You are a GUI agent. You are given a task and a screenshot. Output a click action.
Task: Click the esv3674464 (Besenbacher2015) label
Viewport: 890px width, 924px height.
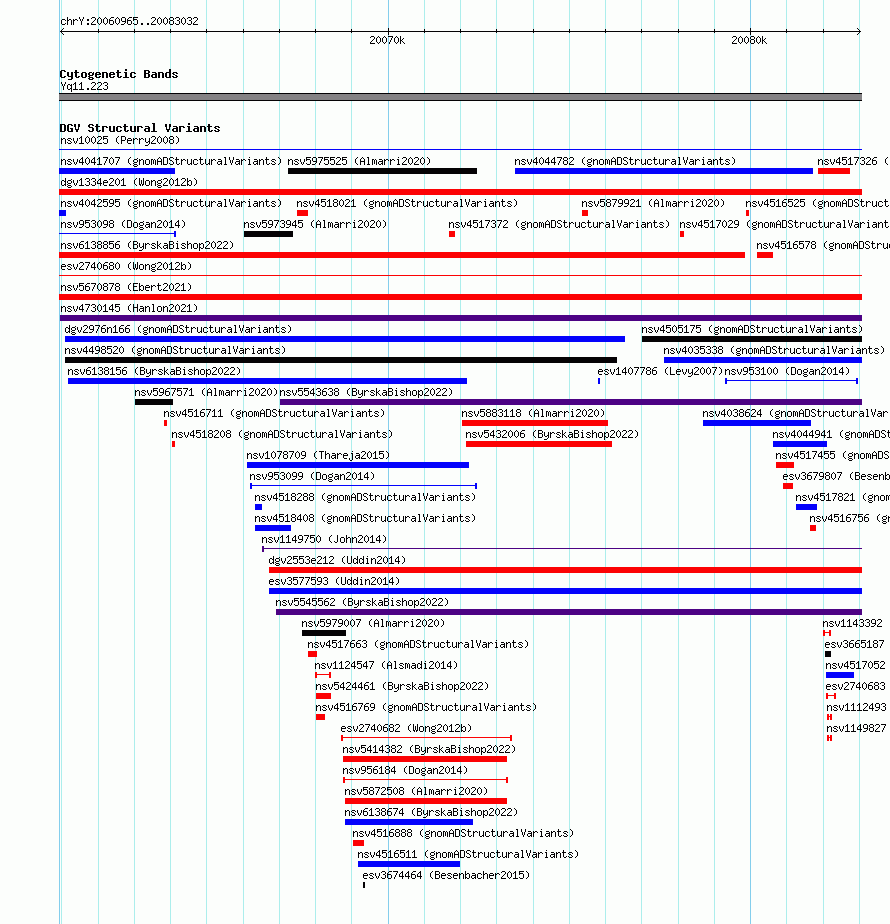[x=446, y=876]
